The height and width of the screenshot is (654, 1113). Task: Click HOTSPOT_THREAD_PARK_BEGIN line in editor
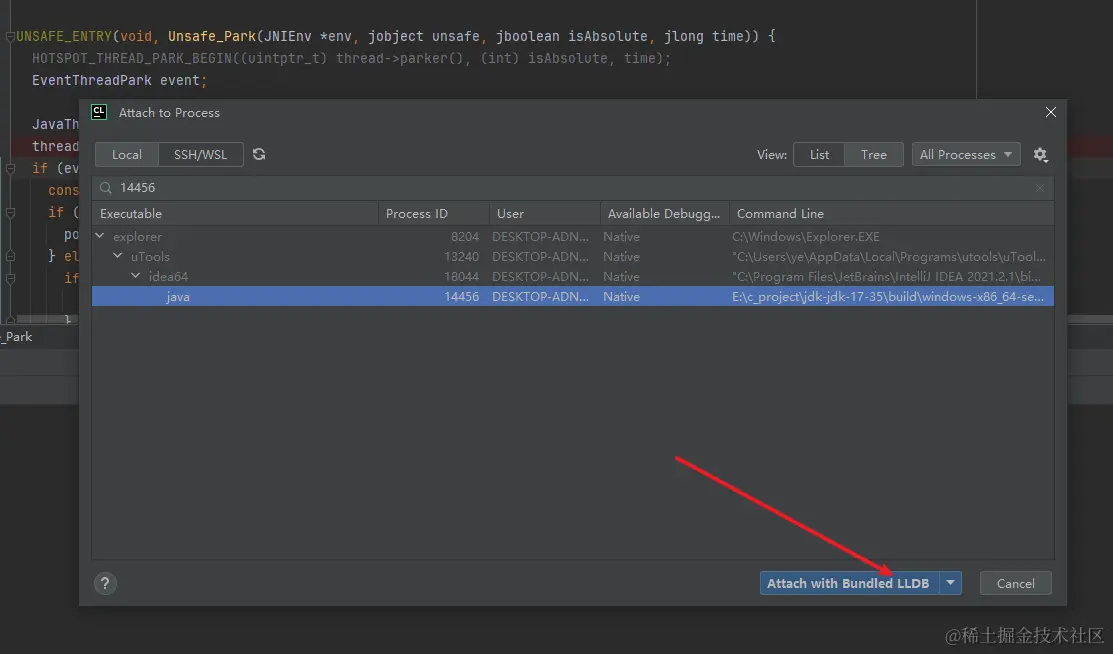pos(351,58)
